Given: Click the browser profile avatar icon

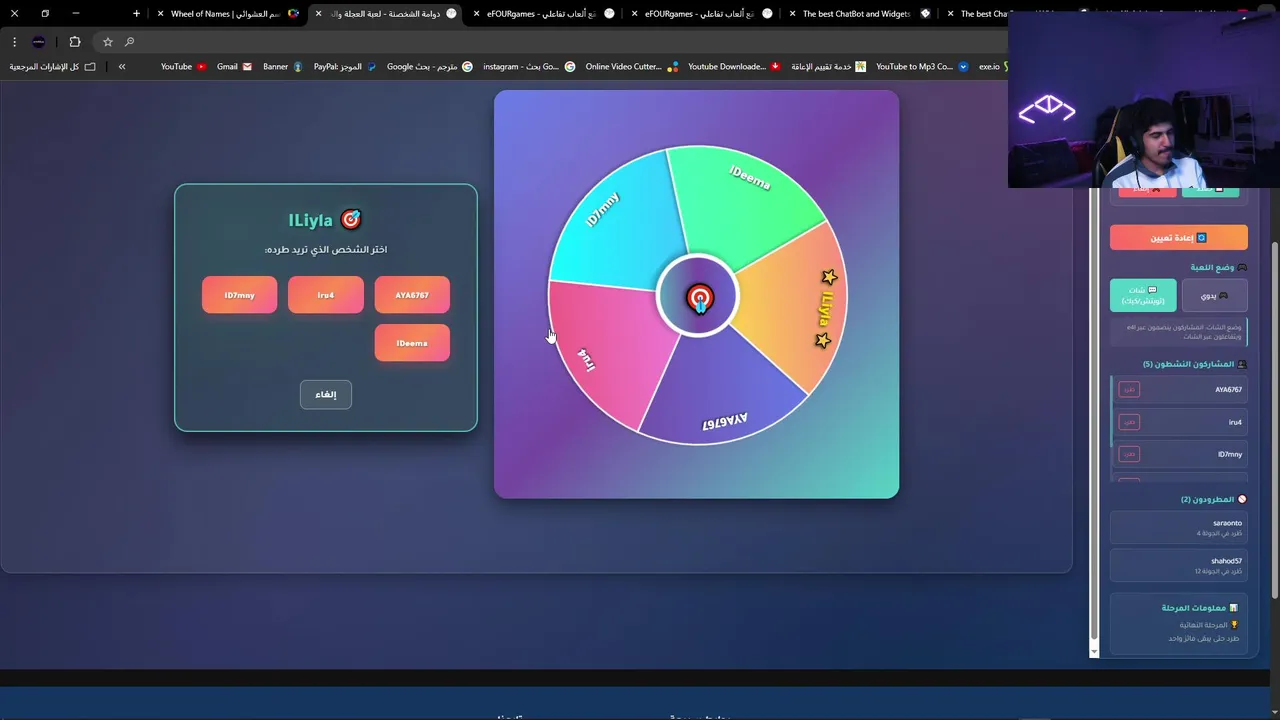Looking at the screenshot, I should [38, 42].
